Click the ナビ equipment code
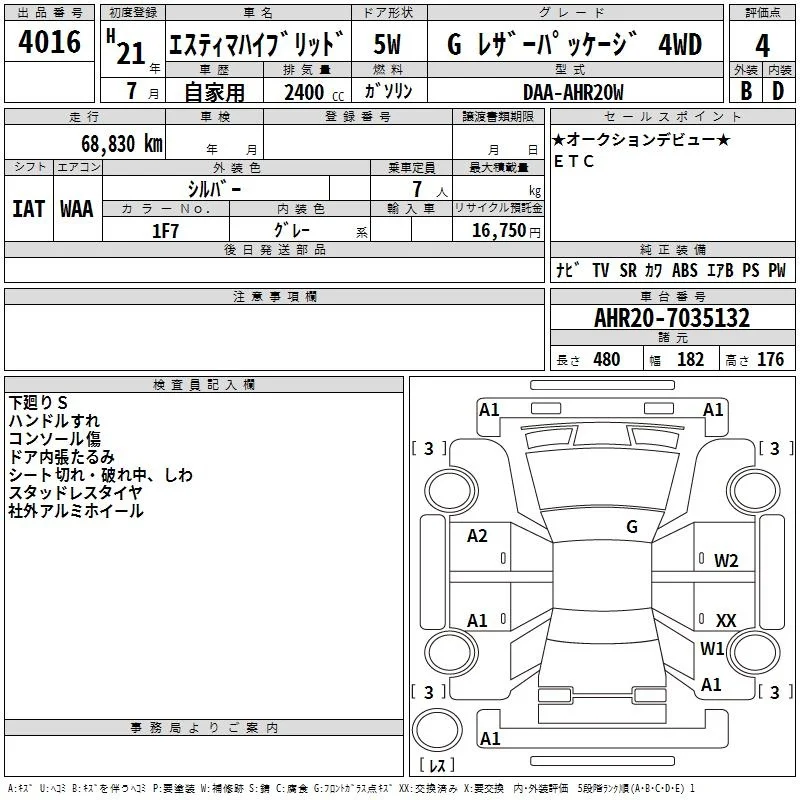The width and height of the screenshot is (800, 800). tap(568, 270)
